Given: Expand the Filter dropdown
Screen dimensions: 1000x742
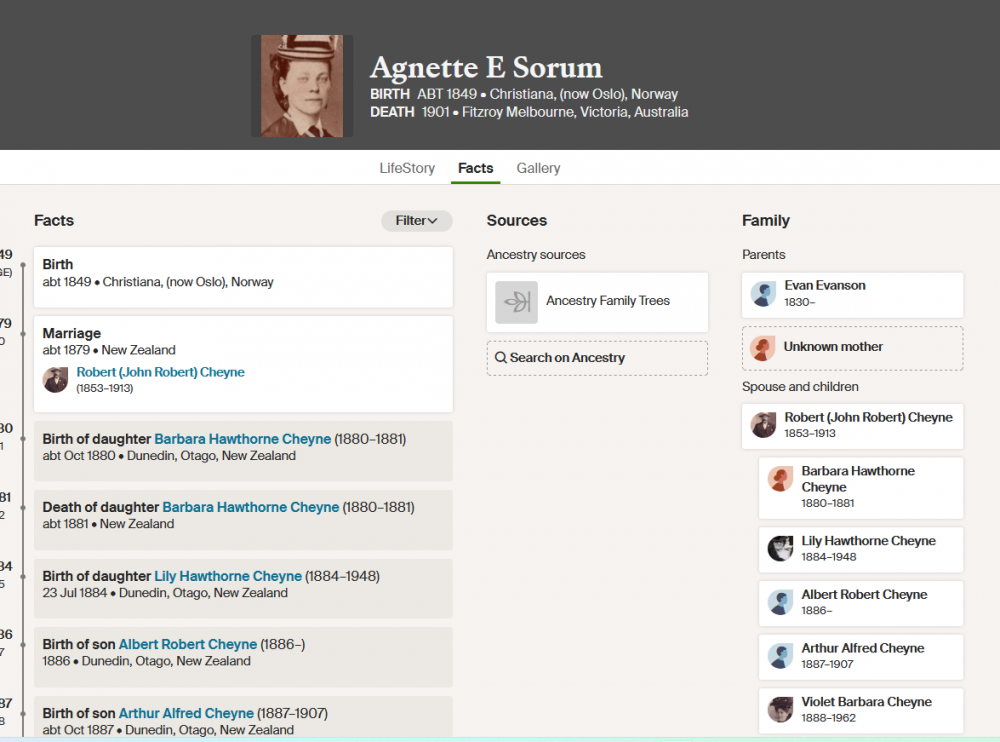Looking at the screenshot, I should pos(416,221).
